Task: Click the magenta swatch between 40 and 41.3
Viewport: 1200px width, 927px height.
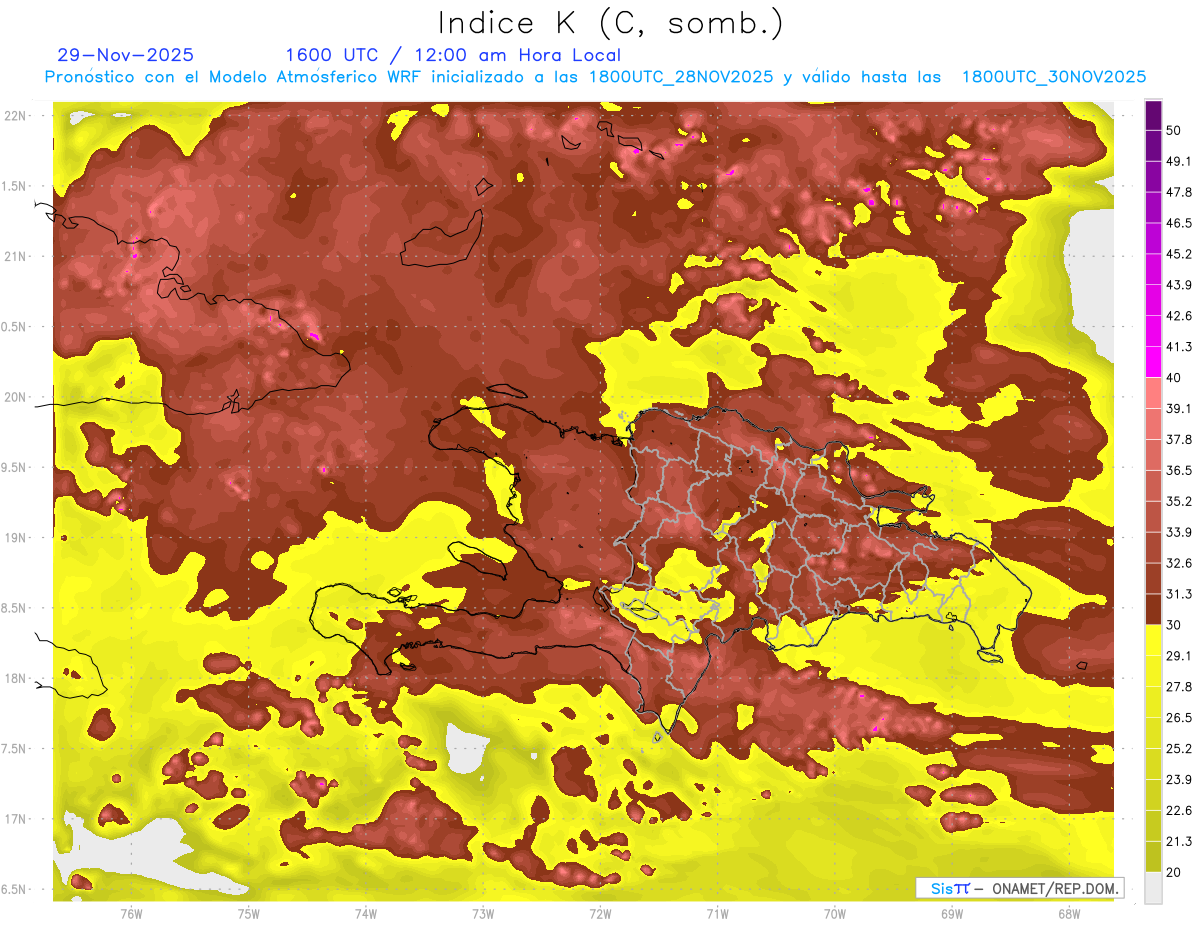Action: click(x=1153, y=362)
